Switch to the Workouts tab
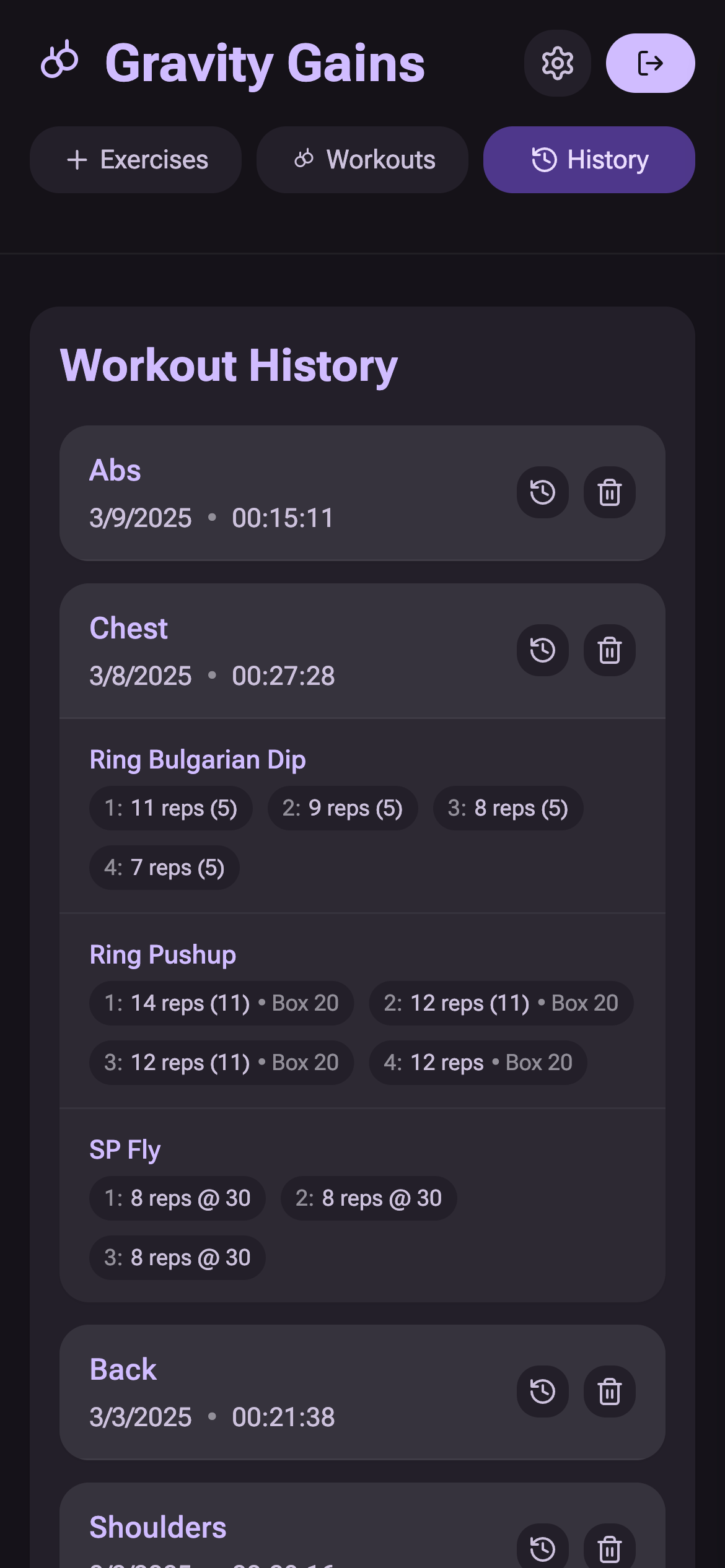 (362, 160)
